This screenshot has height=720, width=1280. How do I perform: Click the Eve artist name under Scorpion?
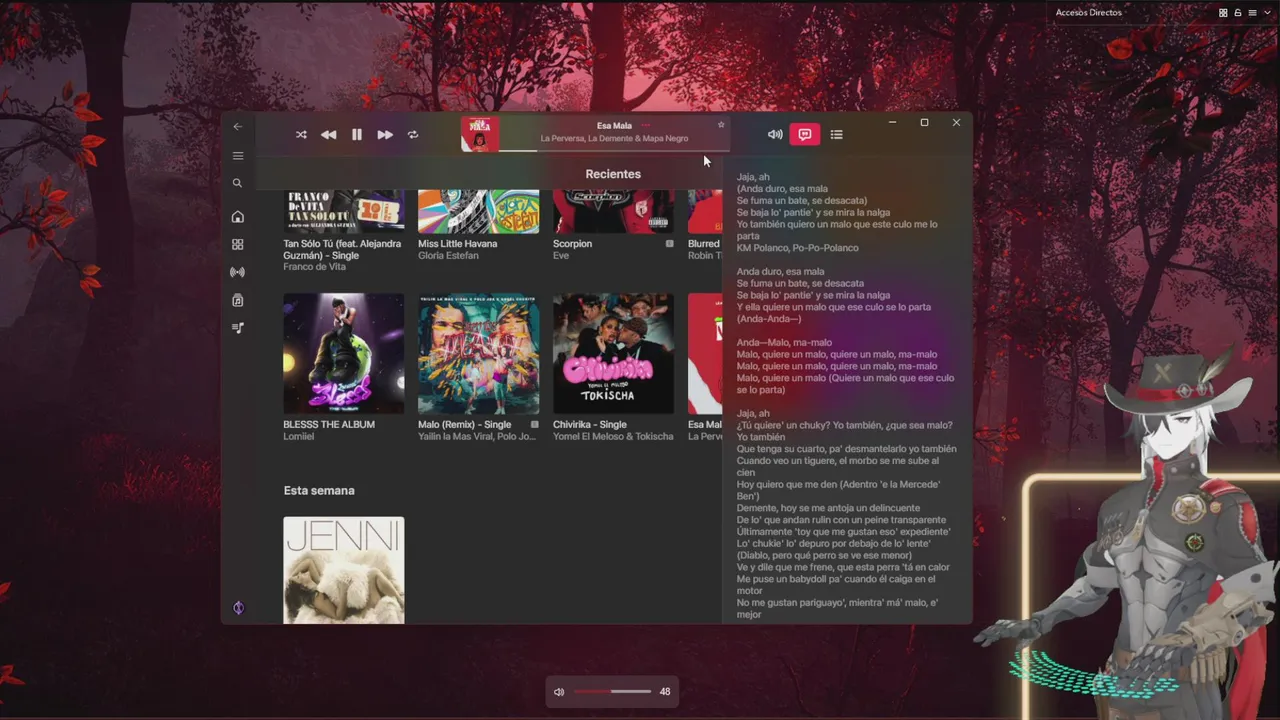pyautogui.click(x=561, y=256)
